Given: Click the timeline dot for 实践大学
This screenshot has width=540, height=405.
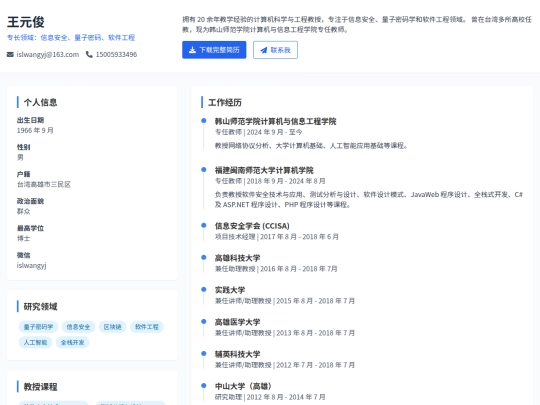Looking at the screenshot, I should click(x=204, y=289).
